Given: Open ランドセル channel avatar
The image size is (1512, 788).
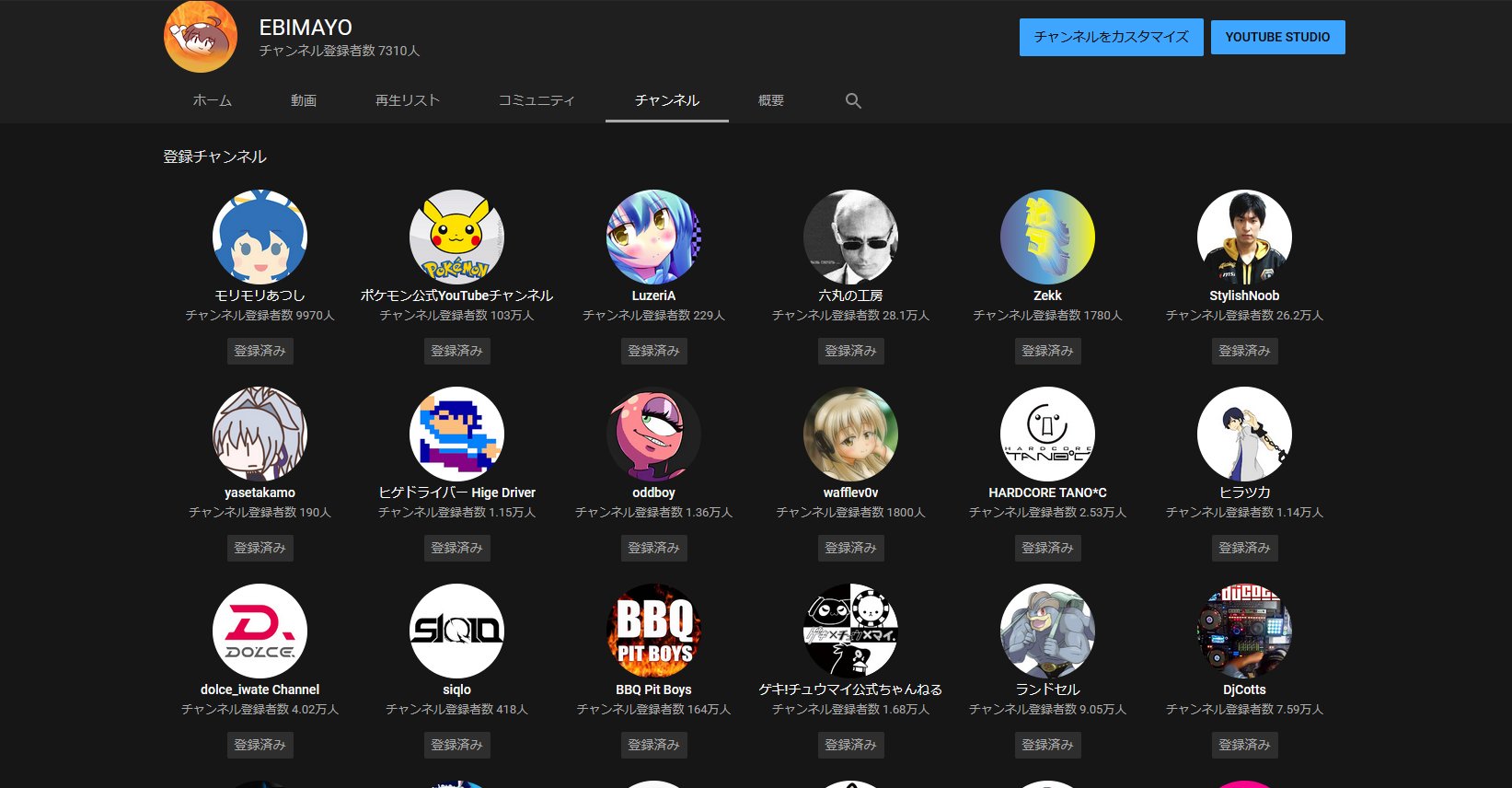Looking at the screenshot, I should [x=1047, y=631].
